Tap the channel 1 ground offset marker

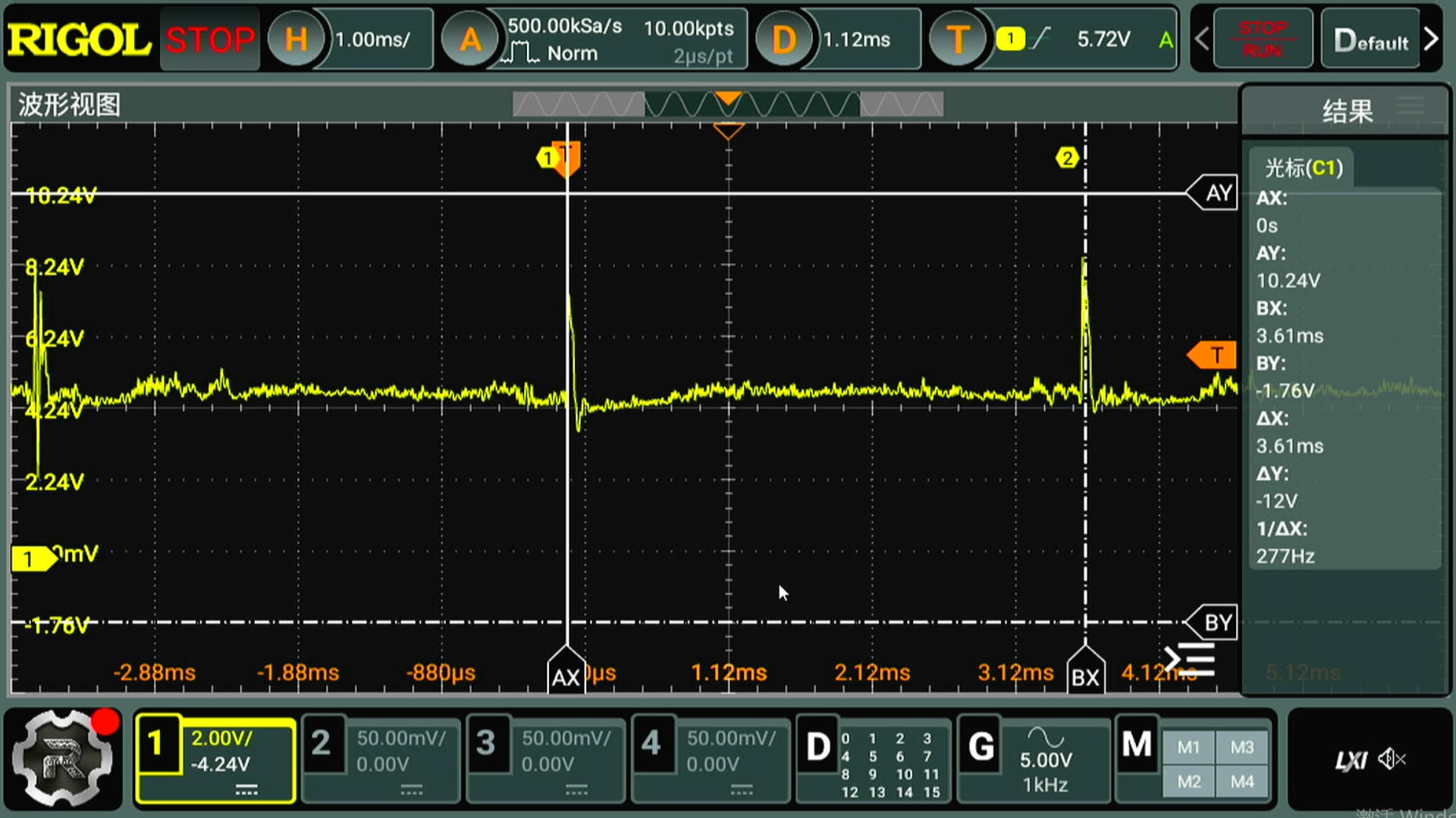point(33,559)
